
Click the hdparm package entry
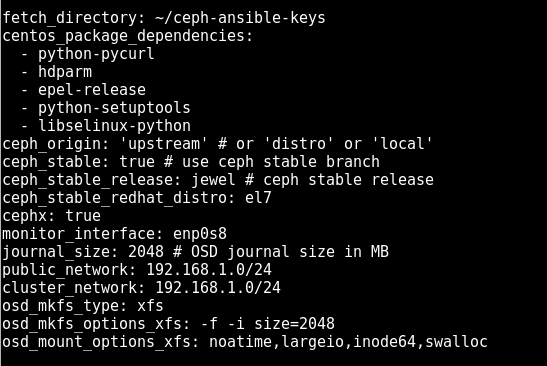coord(65,72)
